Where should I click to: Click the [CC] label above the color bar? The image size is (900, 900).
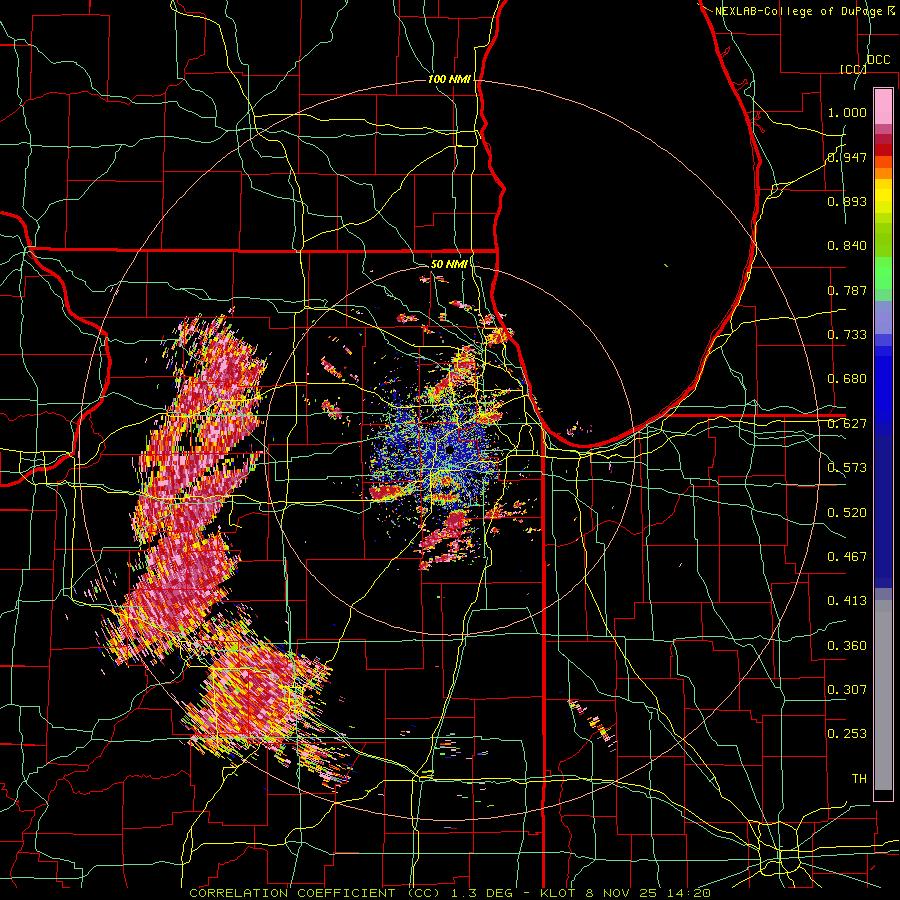tap(853, 69)
